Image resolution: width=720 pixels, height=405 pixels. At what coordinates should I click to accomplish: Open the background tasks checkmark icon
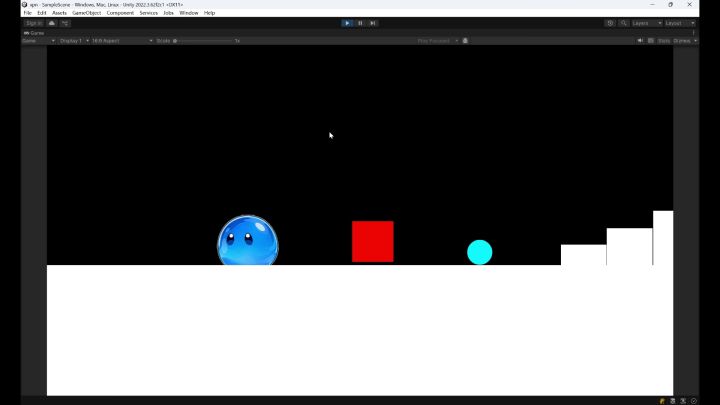[693, 401]
